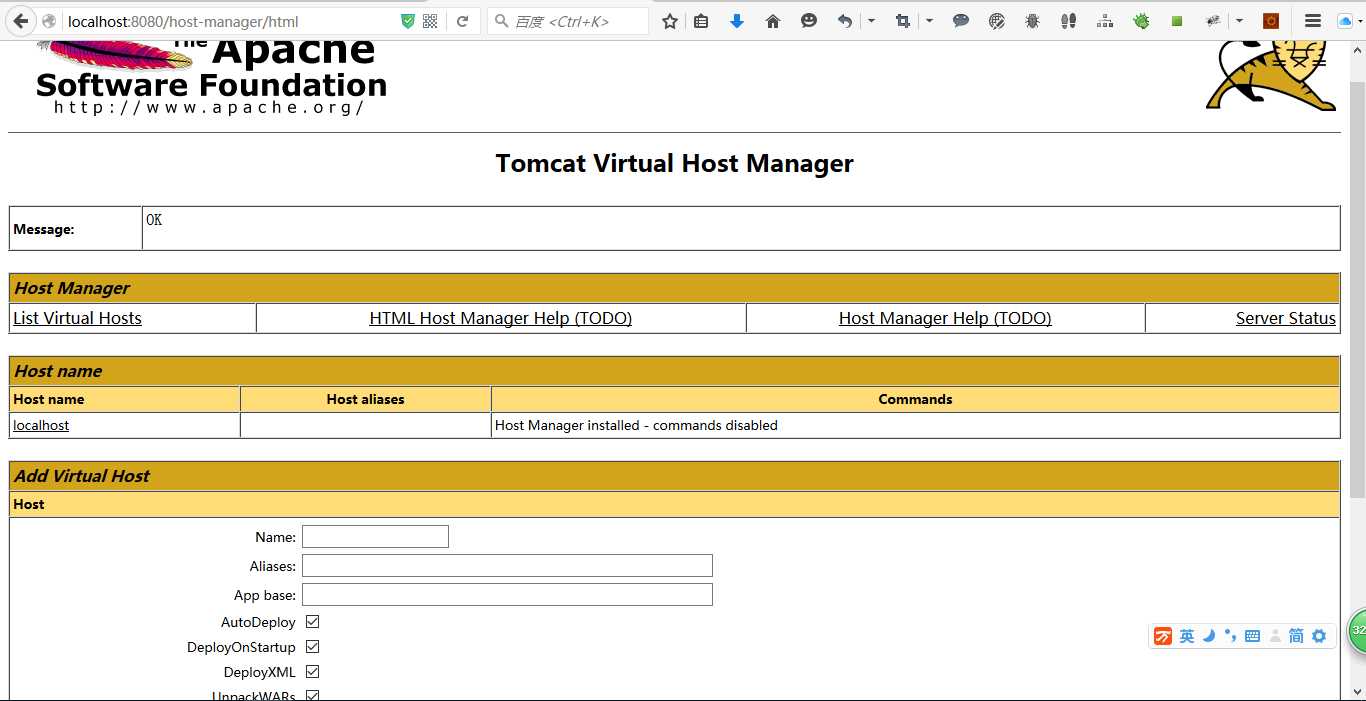1366x701 pixels.
Task: Click the globe site identity icon
Action: point(49,21)
